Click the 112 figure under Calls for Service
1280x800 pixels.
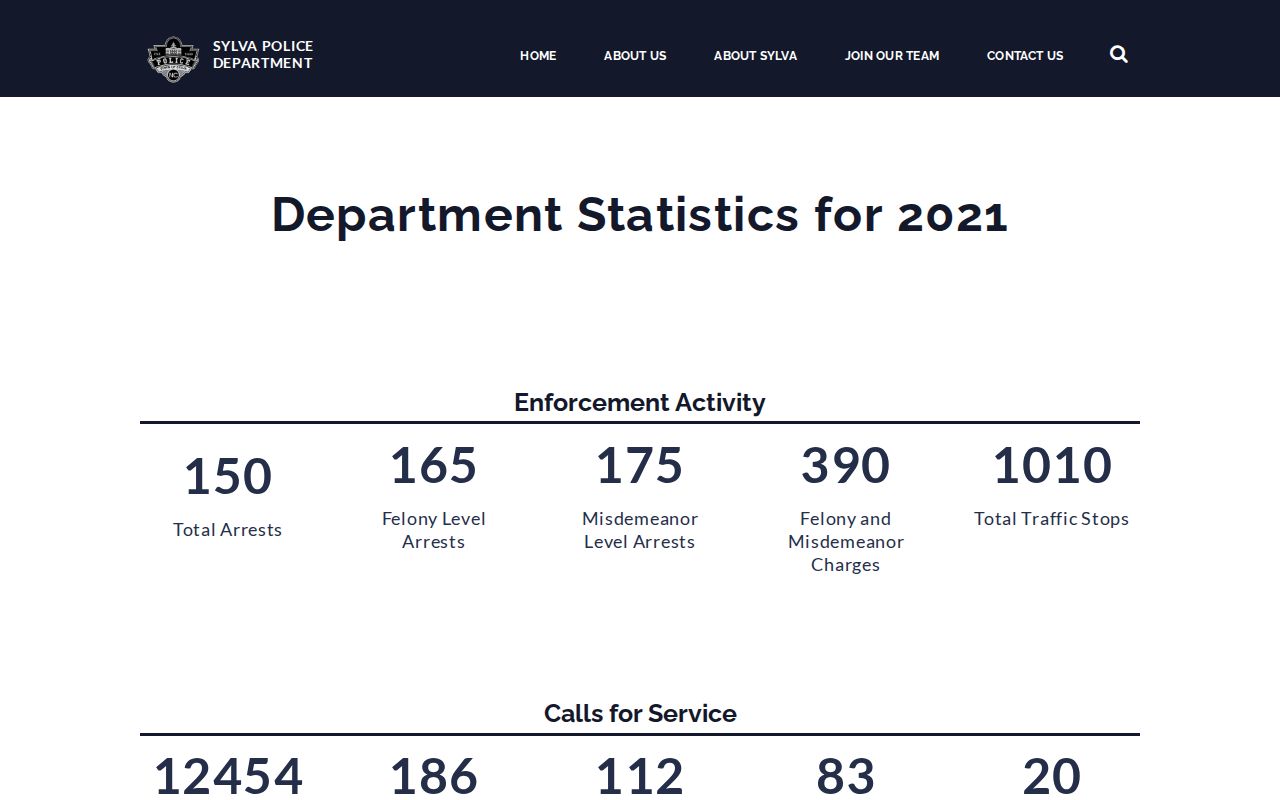click(640, 777)
